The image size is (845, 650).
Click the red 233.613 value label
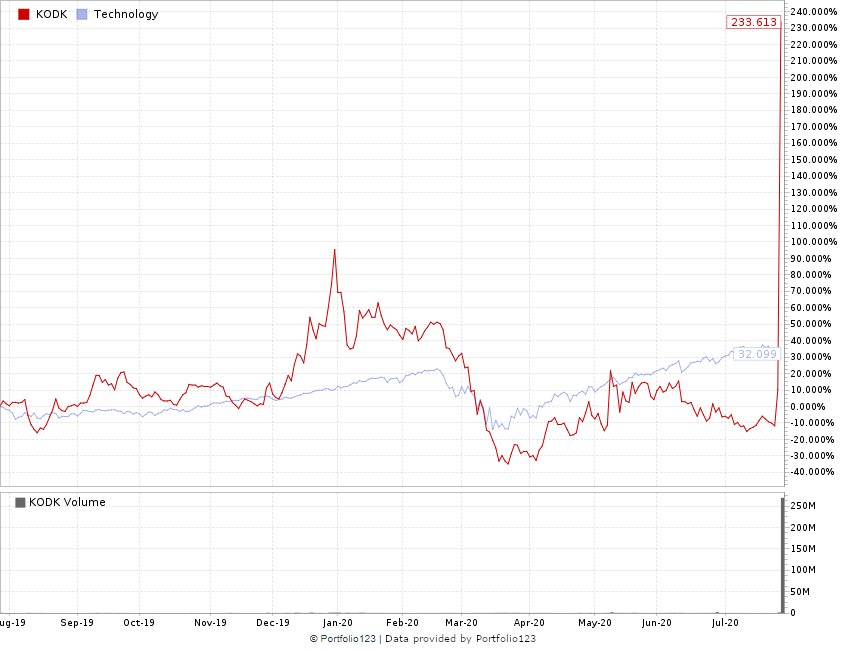(x=754, y=22)
